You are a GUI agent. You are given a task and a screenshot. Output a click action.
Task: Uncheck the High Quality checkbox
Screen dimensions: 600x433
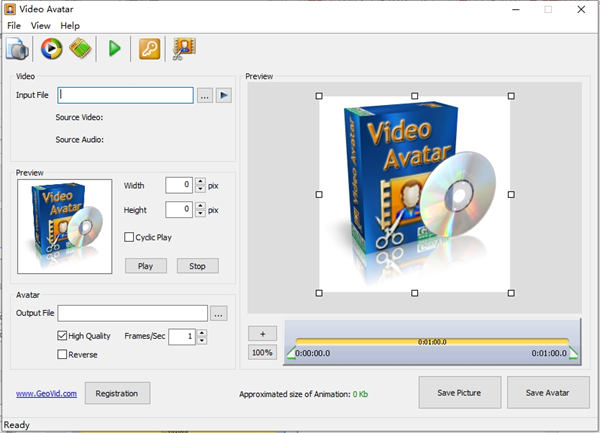(x=62, y=336)
